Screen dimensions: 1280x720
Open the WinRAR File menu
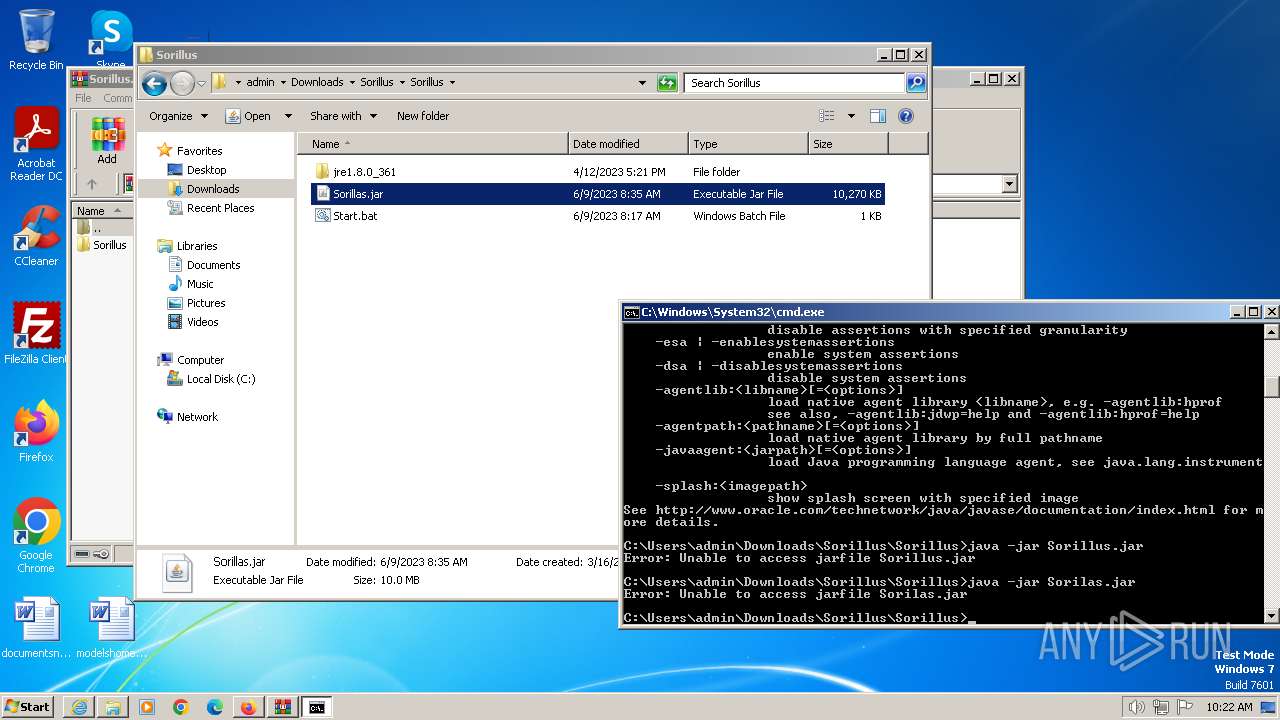tap(83, 98)
